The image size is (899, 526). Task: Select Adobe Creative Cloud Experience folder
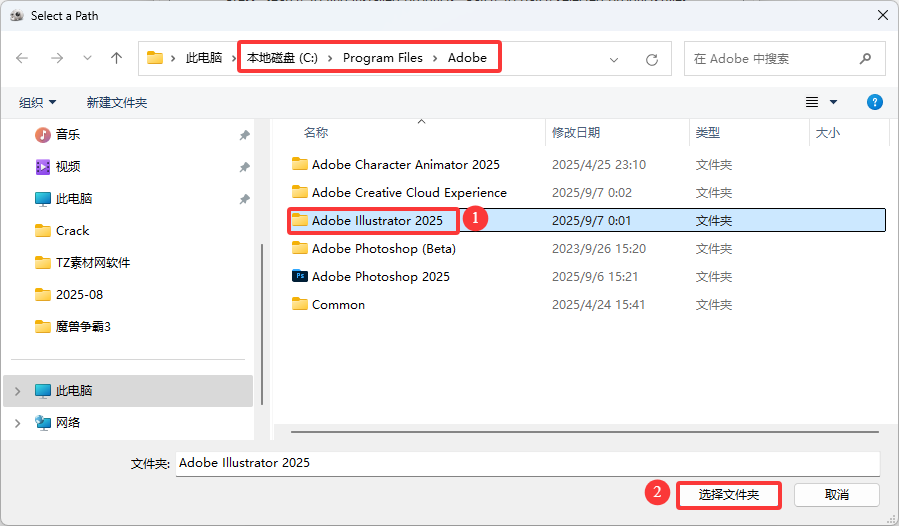[409, 193]
